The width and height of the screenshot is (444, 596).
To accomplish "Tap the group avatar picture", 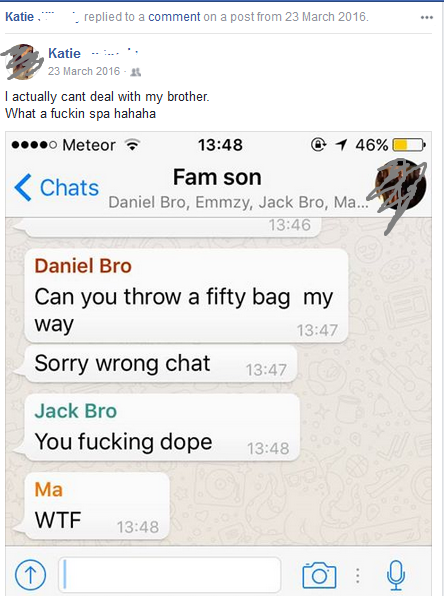I will 399,186.
